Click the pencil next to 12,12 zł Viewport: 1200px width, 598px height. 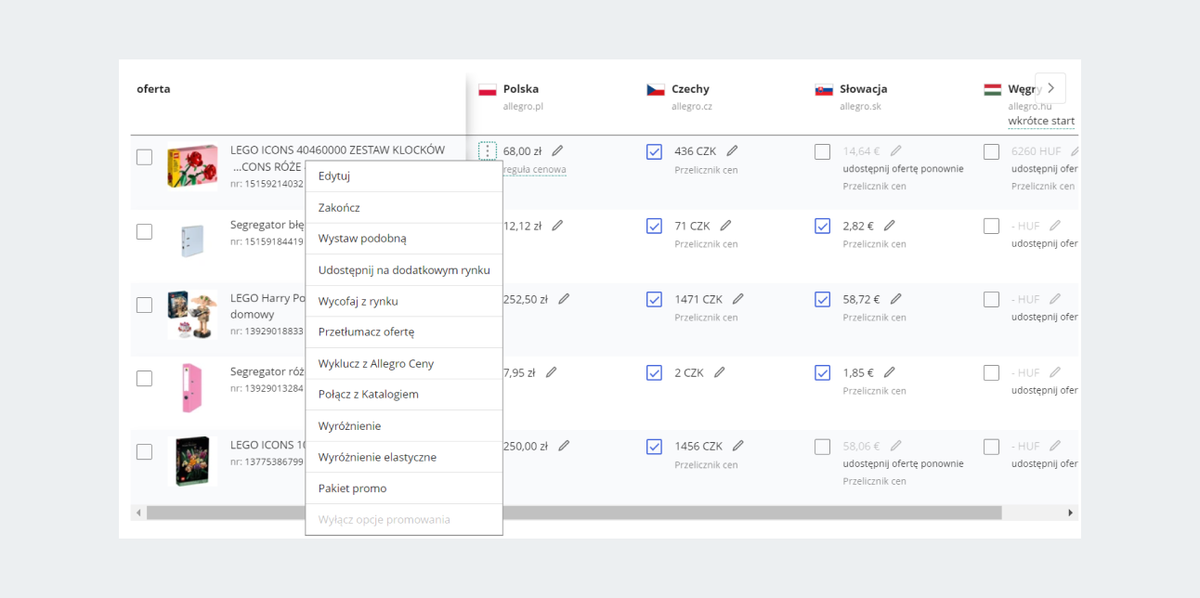pyautogui.click(x=557, y=225)
